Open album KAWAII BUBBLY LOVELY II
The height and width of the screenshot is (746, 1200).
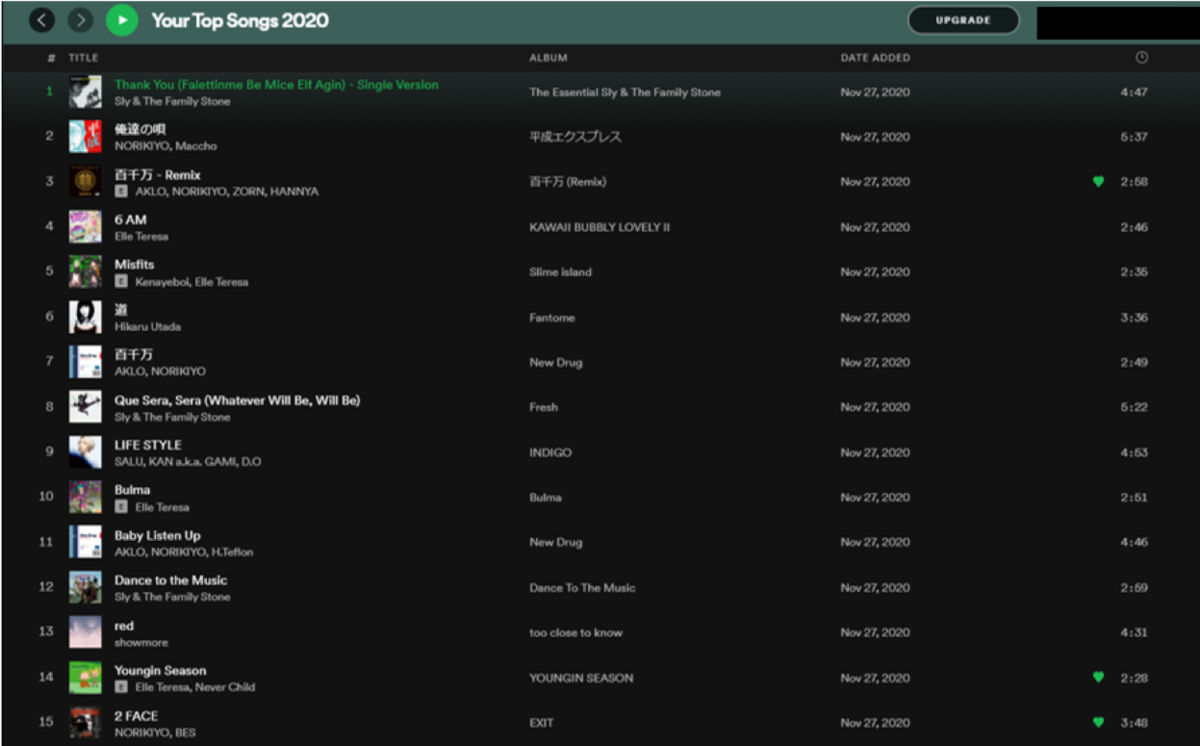pos(599,227)
